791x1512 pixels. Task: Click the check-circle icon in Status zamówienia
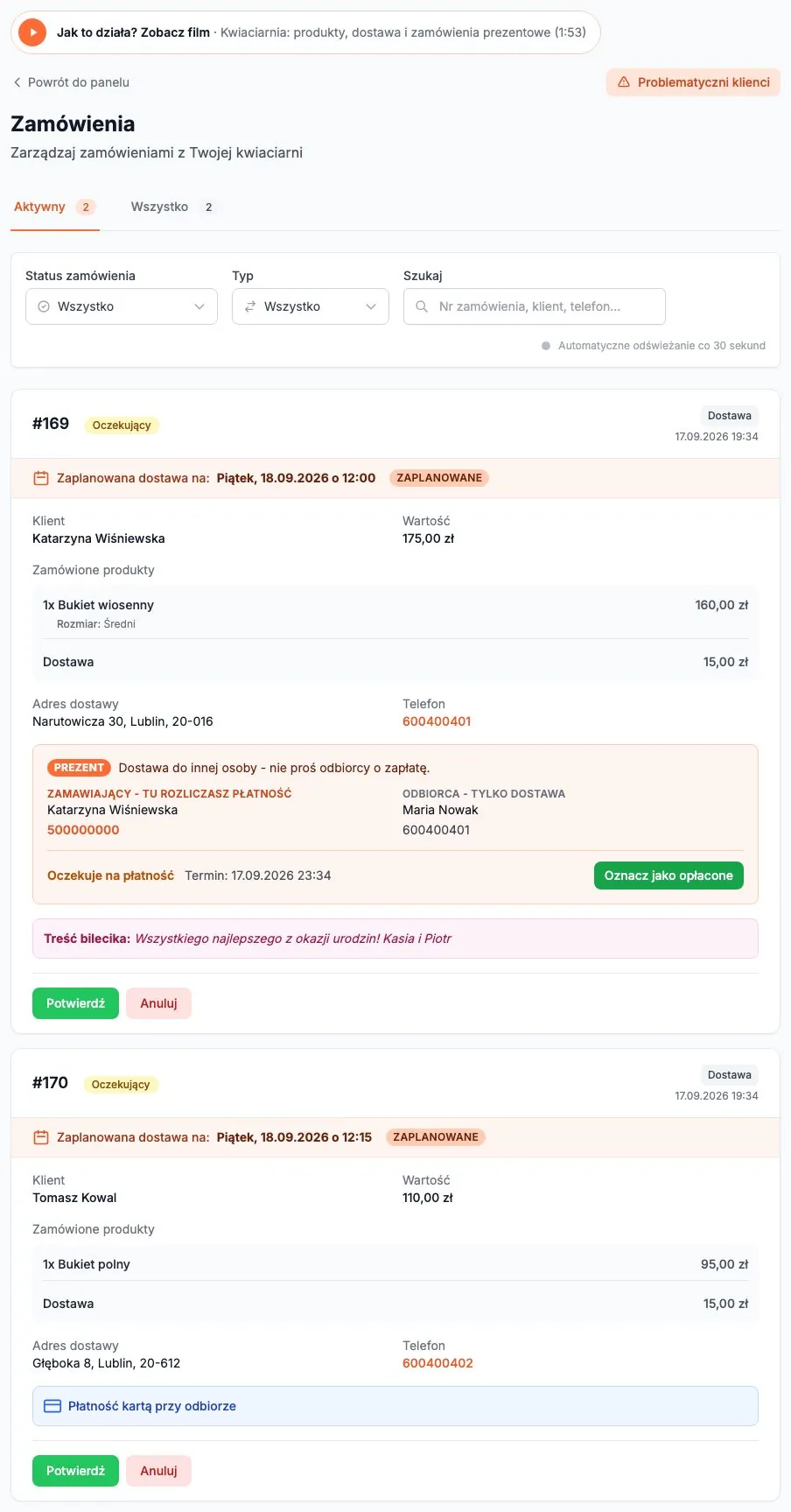(44, 306)
